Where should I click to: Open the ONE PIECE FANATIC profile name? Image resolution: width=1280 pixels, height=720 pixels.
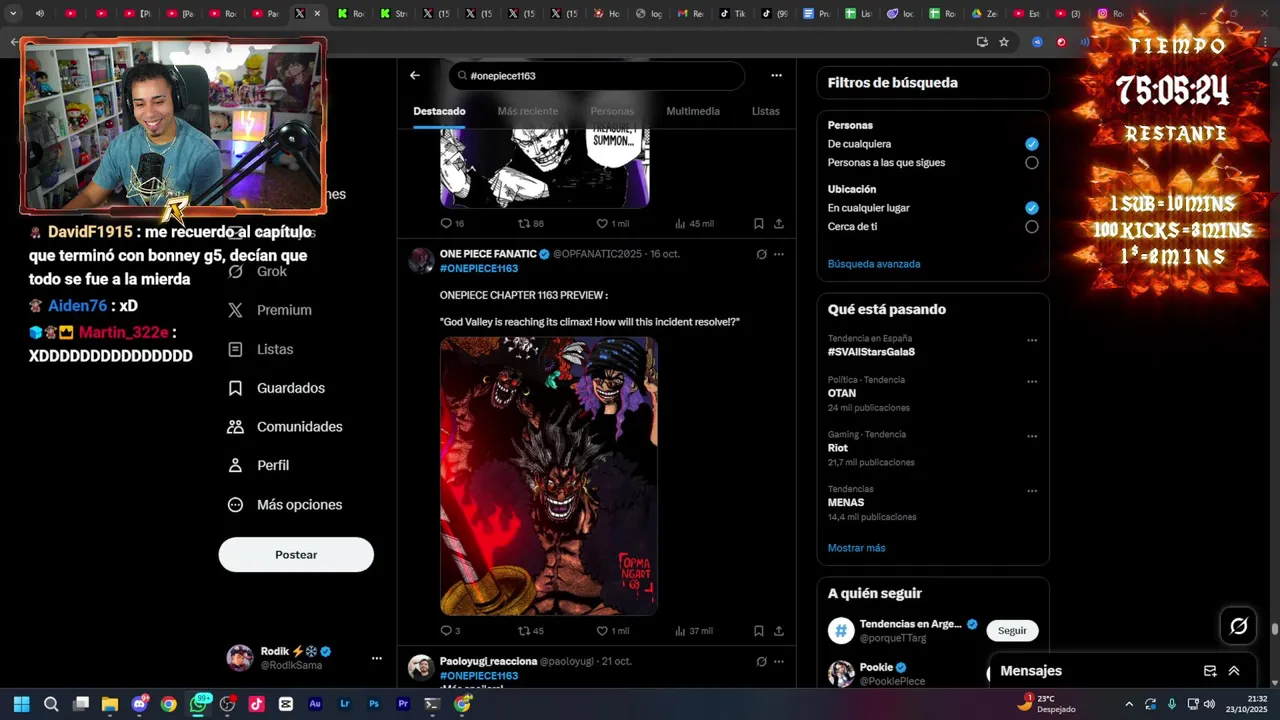[x=488, y=254]
